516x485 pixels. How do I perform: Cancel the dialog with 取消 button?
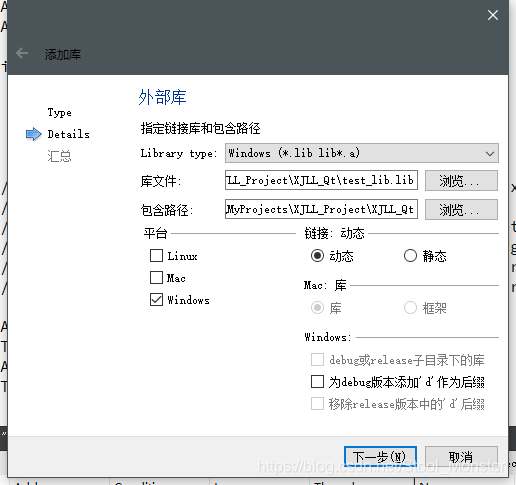pyautogui.click(x=461, y=457)
